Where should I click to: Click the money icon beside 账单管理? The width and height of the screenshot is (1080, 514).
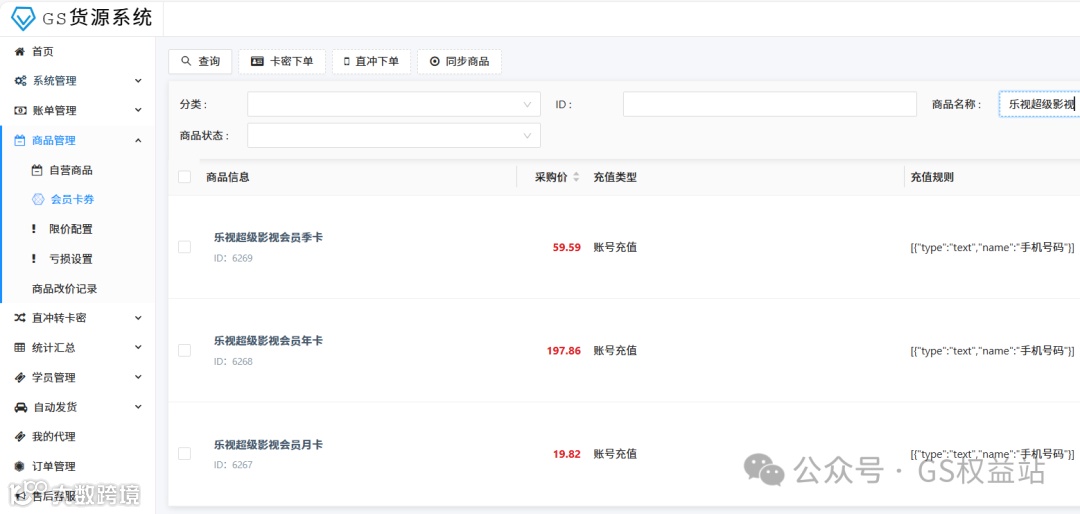21,111
